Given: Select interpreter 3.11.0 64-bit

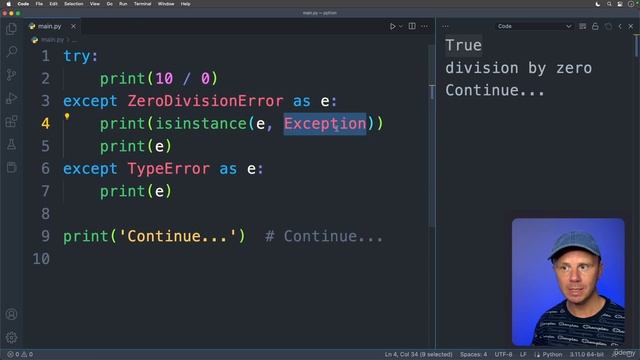Looking at the screenshot, I should [x=587, y=354].
